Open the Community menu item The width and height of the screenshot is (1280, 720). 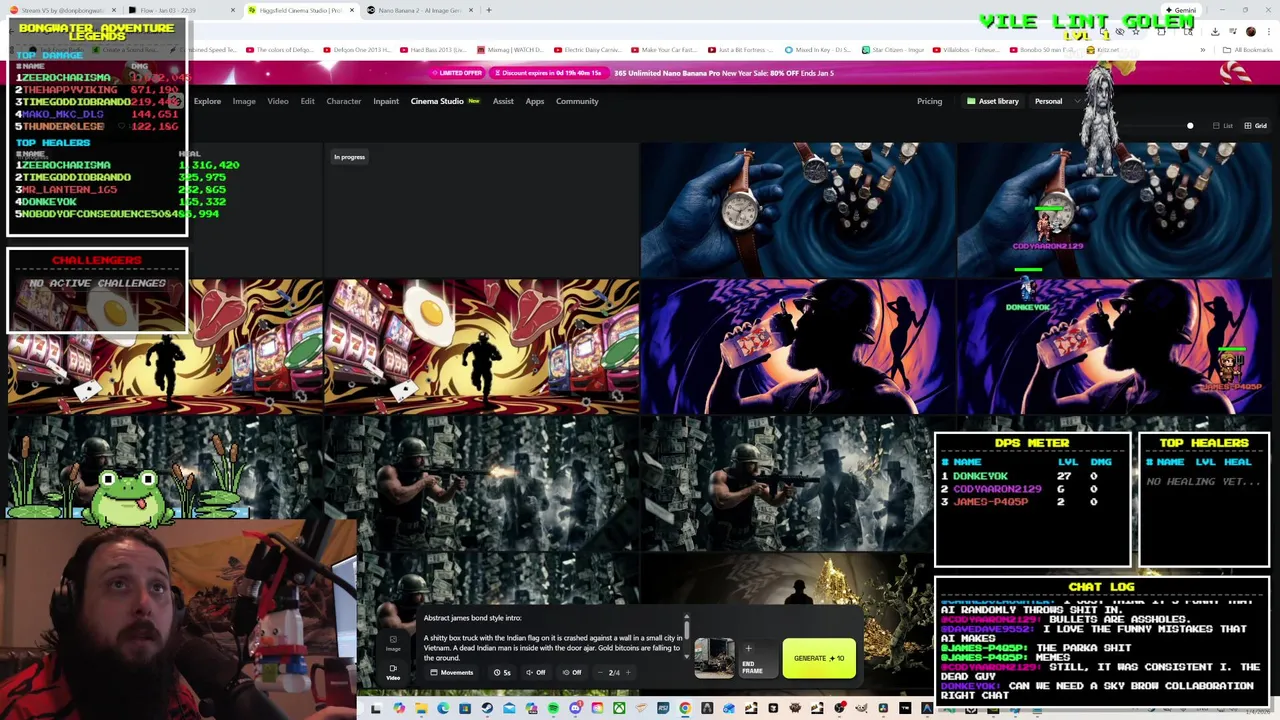coord(577,101)
